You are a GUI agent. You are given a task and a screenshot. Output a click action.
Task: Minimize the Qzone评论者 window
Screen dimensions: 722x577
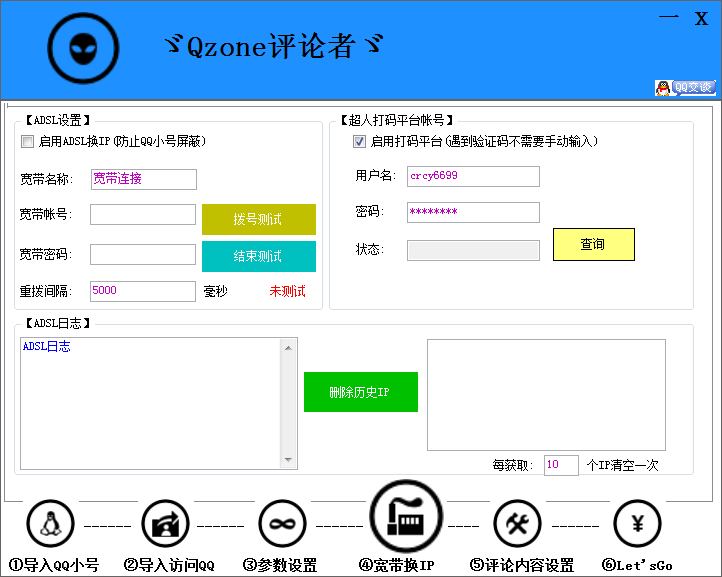(669, 17)
